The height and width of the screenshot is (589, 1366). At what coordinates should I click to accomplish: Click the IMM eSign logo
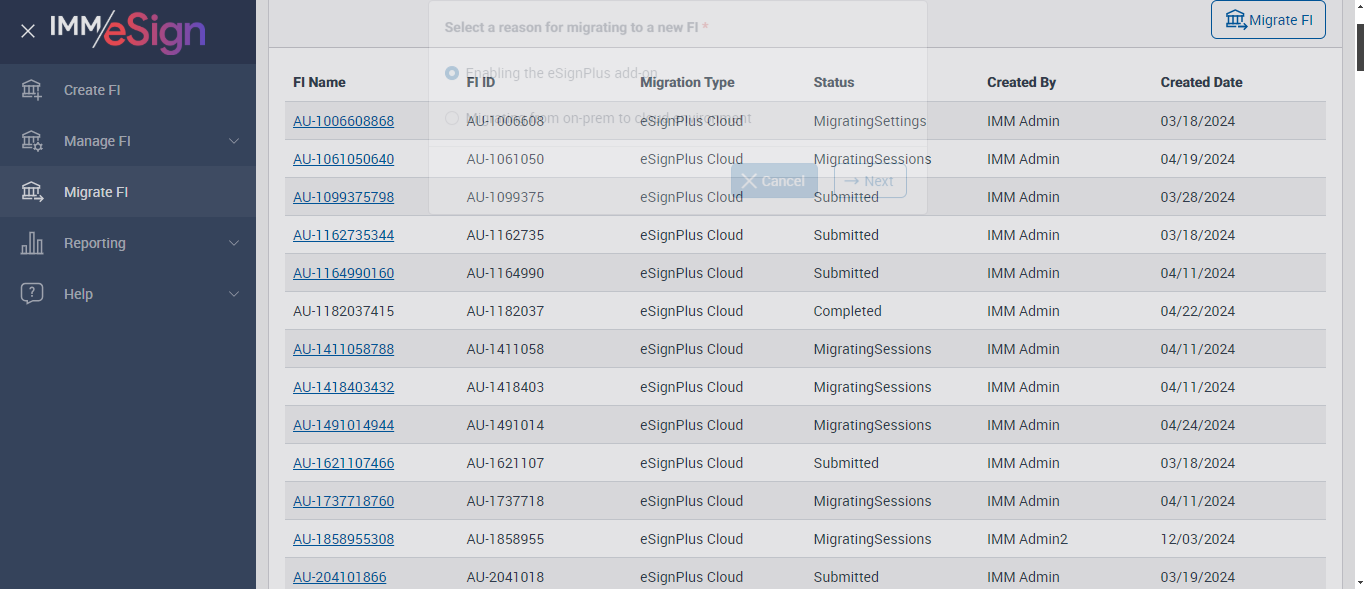point(128,31)
